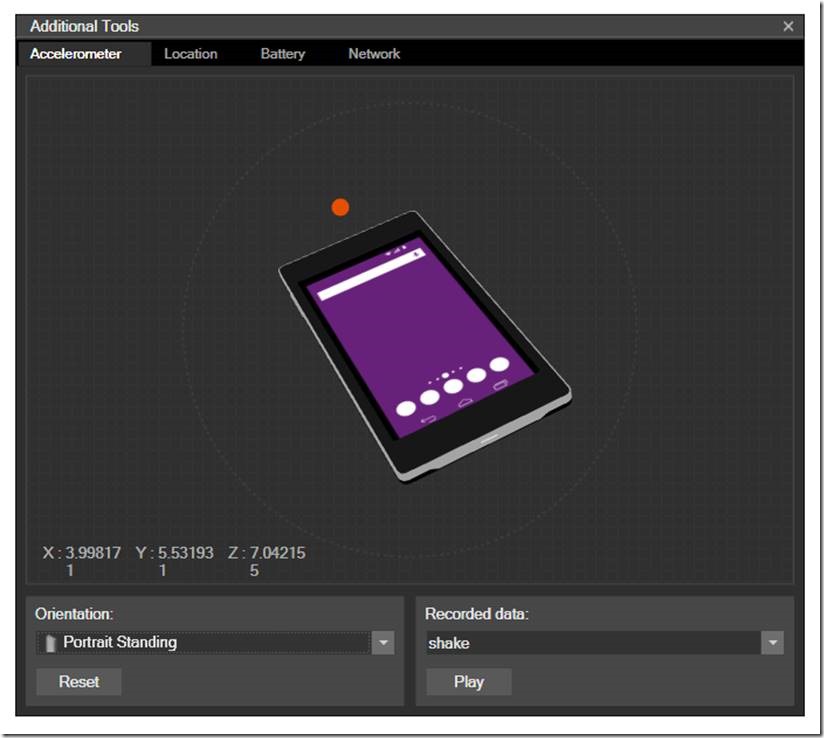Click the portrait phone icon beside Portrait Standing
This screenshot has height=738, width=824.
click(x=49, y=643)
